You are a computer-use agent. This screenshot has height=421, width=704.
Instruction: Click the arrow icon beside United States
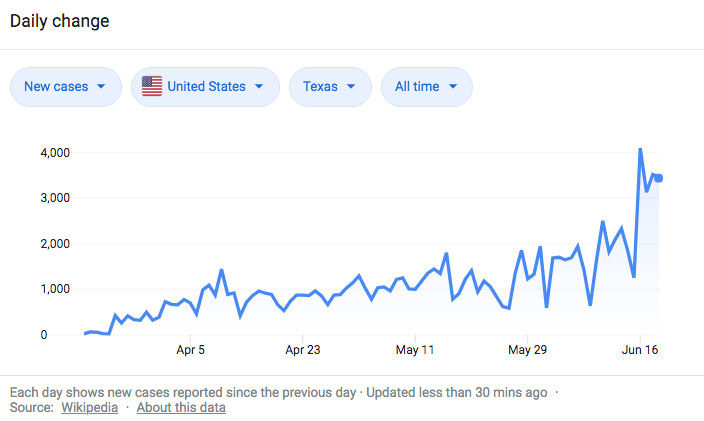coord(259,87)
